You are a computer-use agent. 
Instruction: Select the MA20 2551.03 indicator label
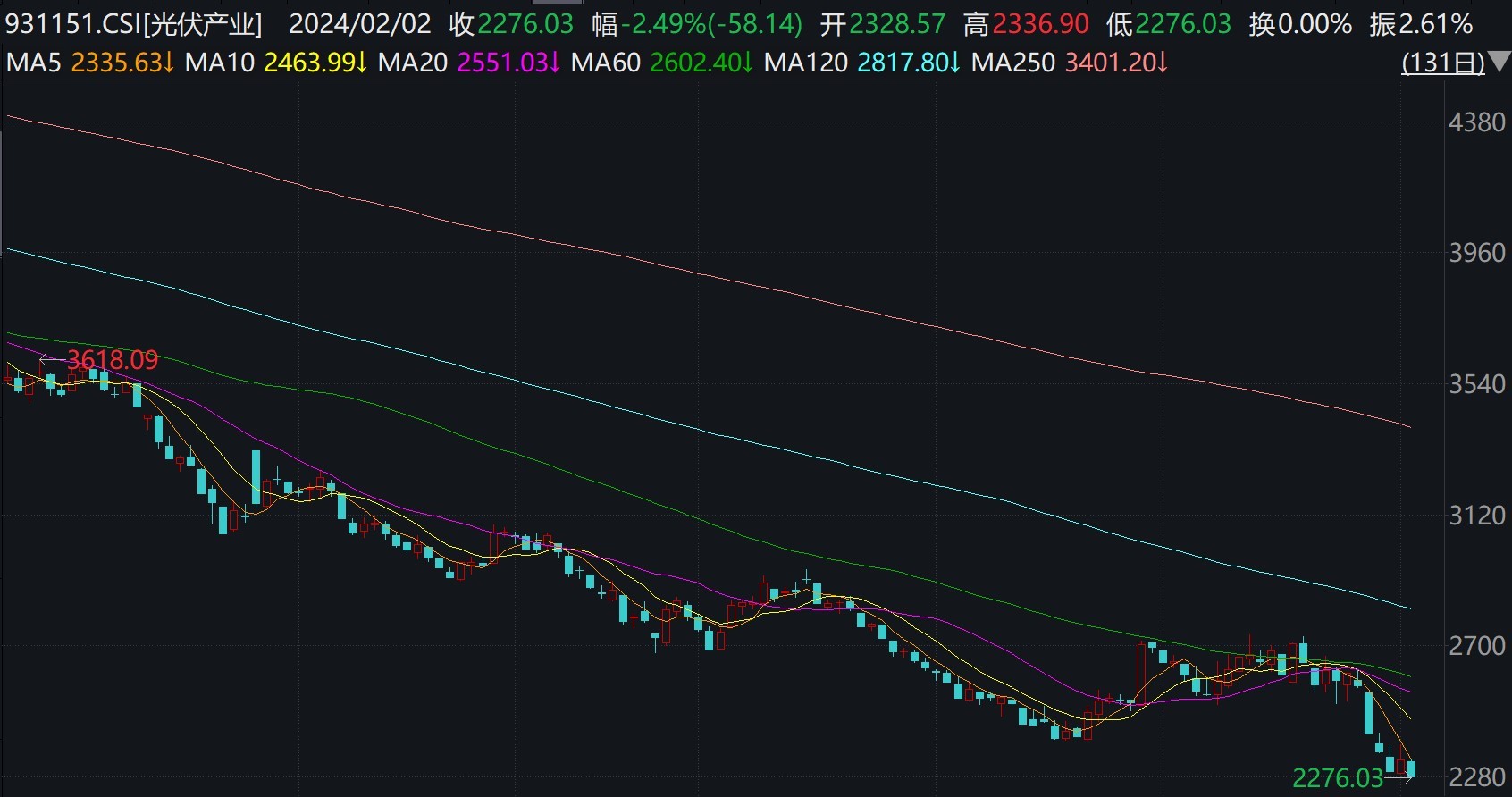pyautogui.click(x=469, y=63)
